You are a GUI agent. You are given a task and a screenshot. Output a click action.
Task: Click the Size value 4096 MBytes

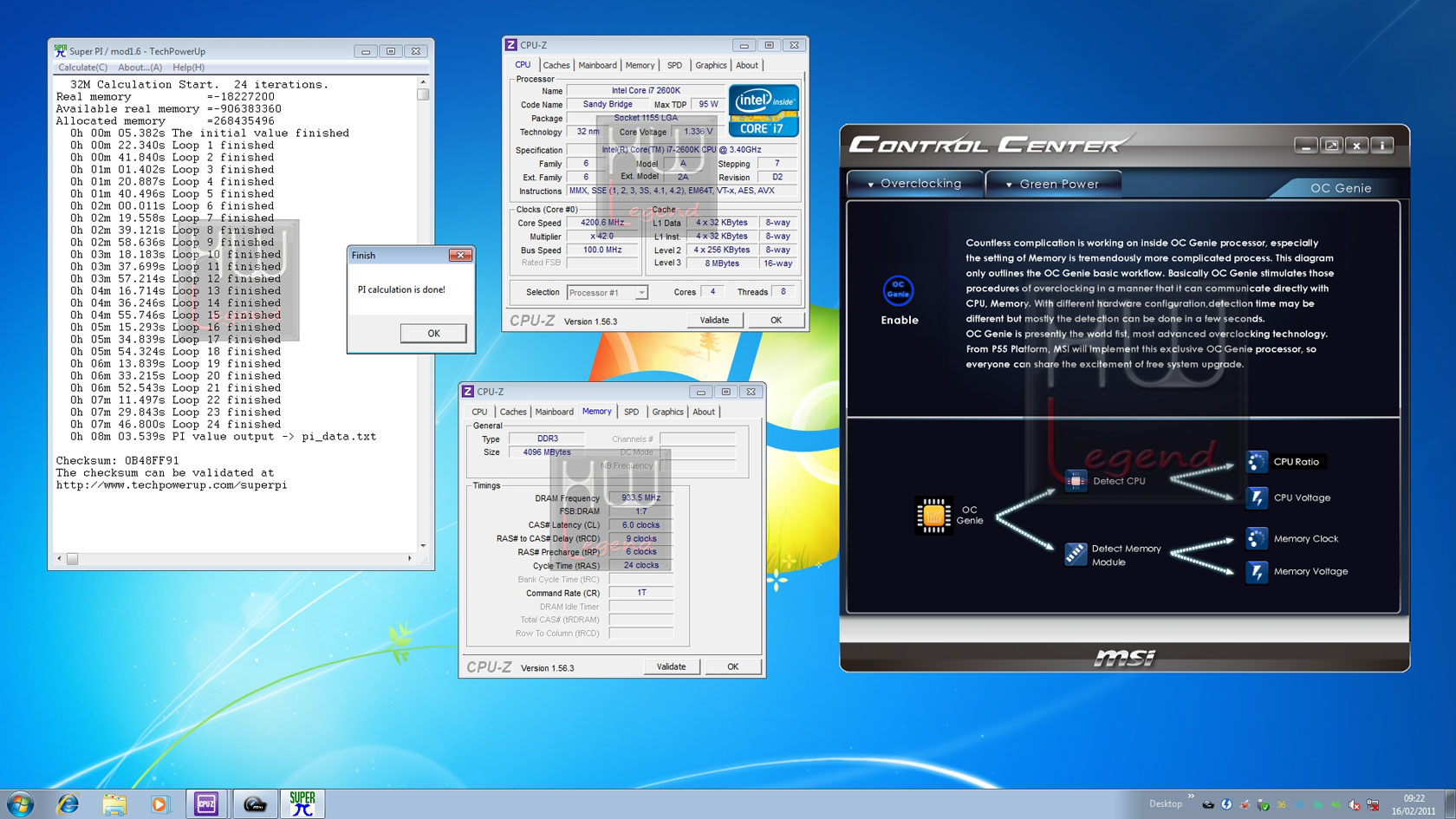click(x=547, y=452)
